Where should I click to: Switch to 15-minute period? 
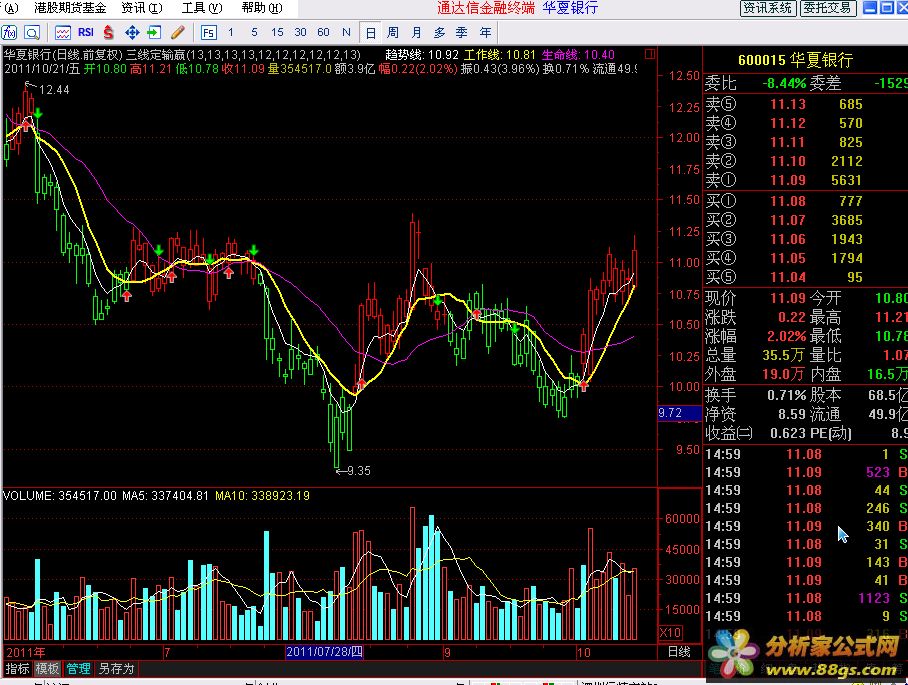277,32
